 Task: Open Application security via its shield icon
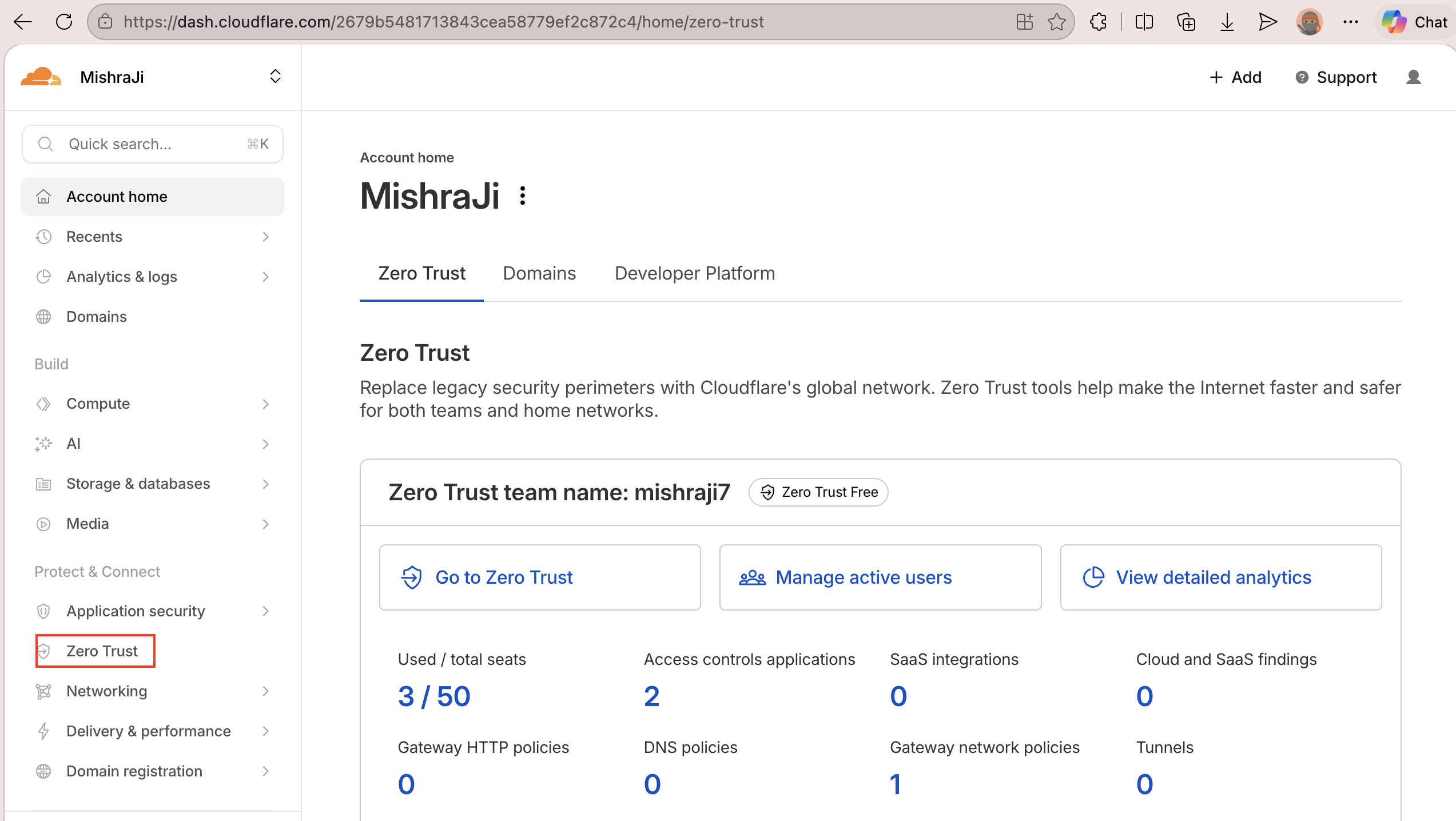click(x=44, y=611)
